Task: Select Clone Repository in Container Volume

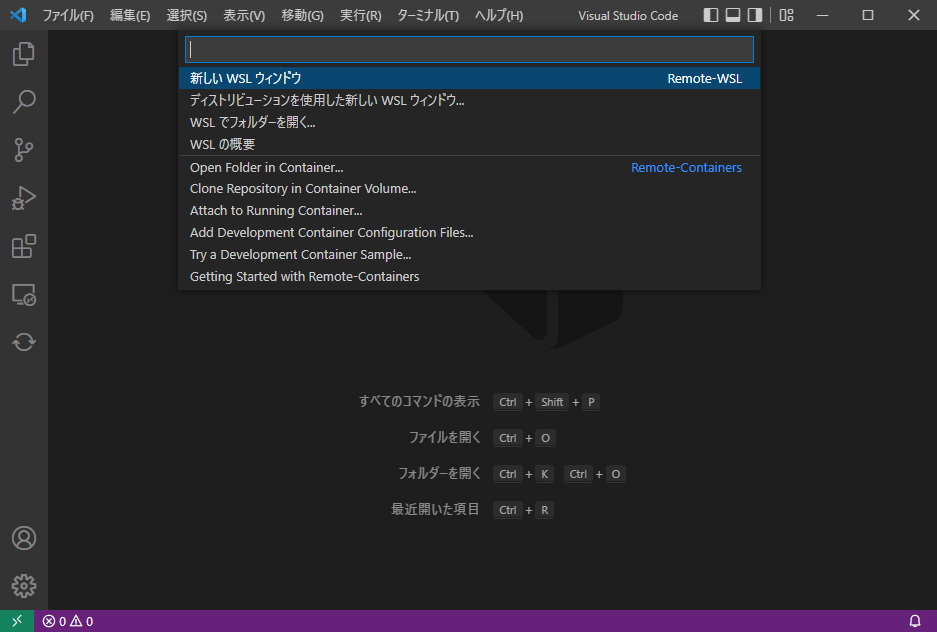Action: pos(469,189)
